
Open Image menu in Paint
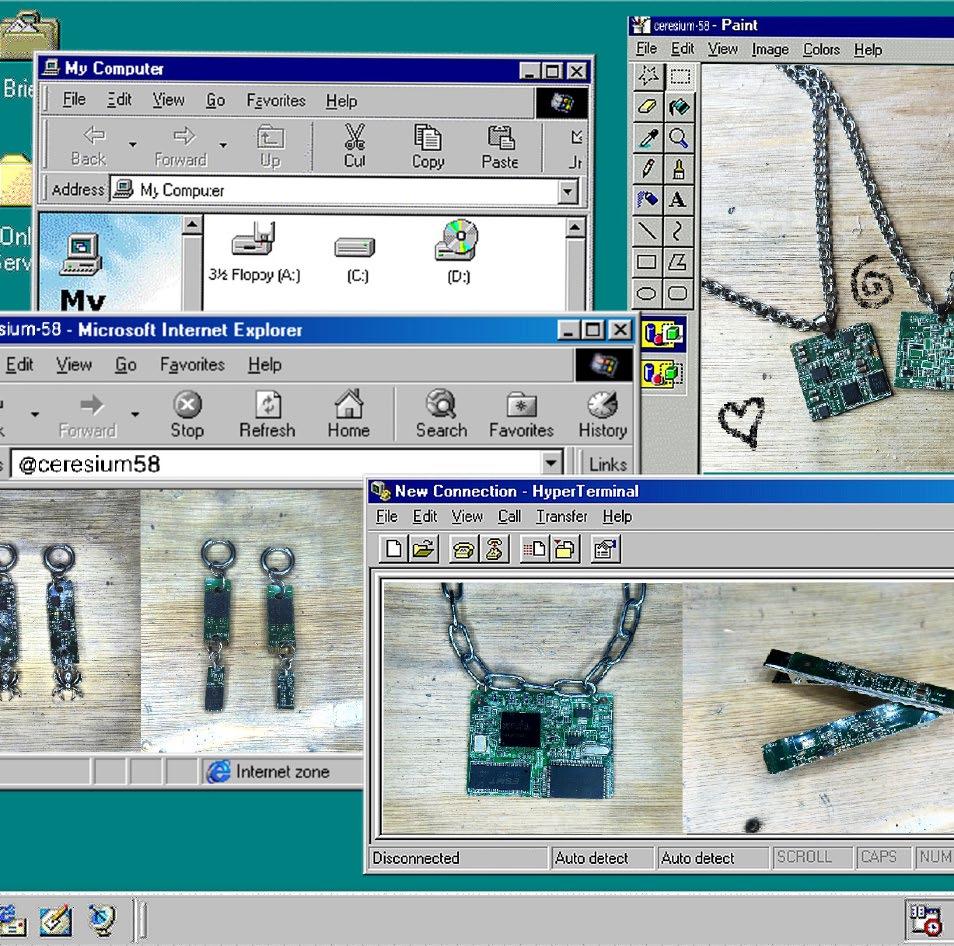tap(770, 49)
